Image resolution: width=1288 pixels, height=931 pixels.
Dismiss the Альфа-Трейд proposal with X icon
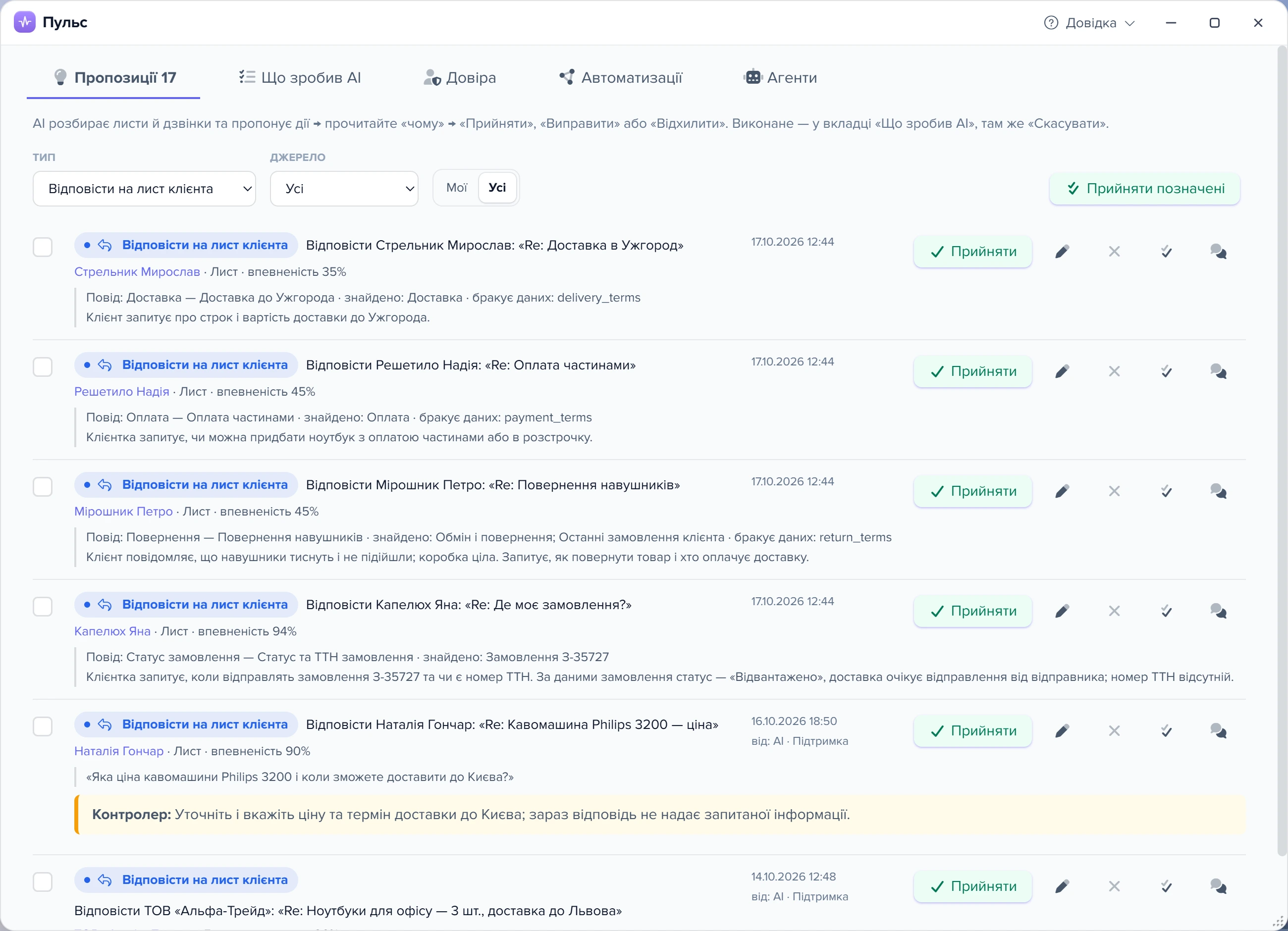click(1114, 886)
